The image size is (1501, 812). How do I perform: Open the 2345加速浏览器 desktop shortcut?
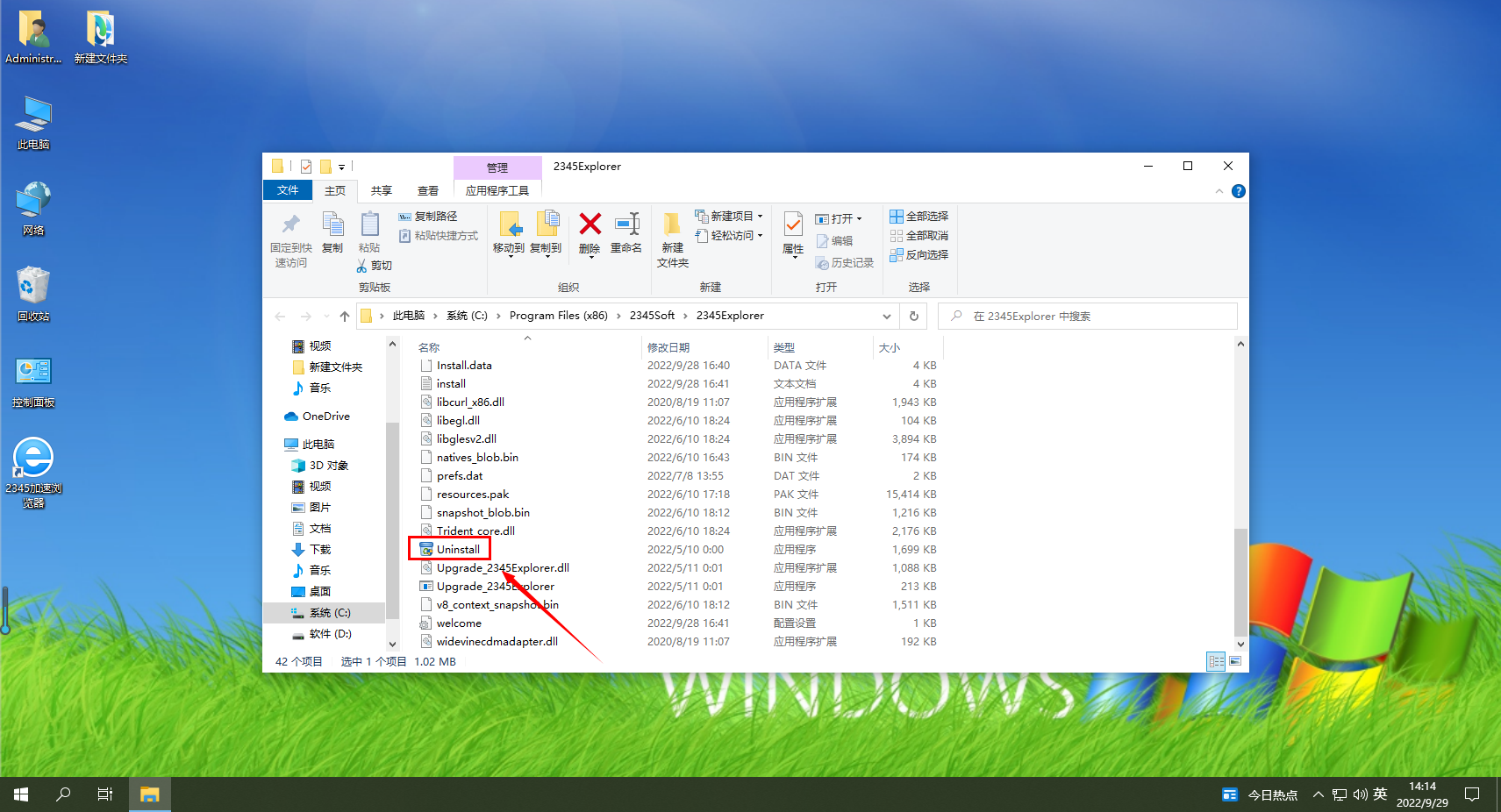click(x=33, y=472)
